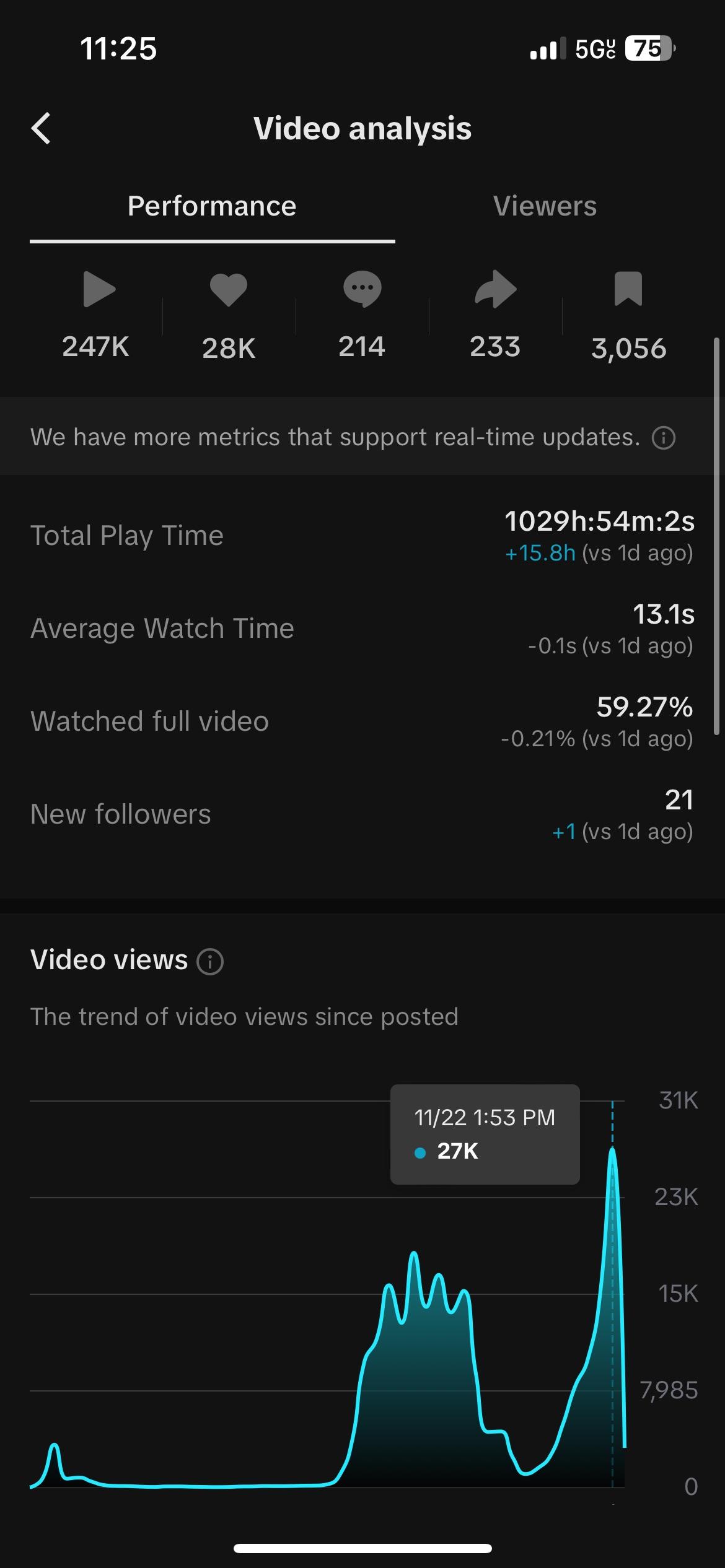The image size is (725, 1568).
Task: Tap the 11/22 1:53 PM tooltip
Action: 485,1134
